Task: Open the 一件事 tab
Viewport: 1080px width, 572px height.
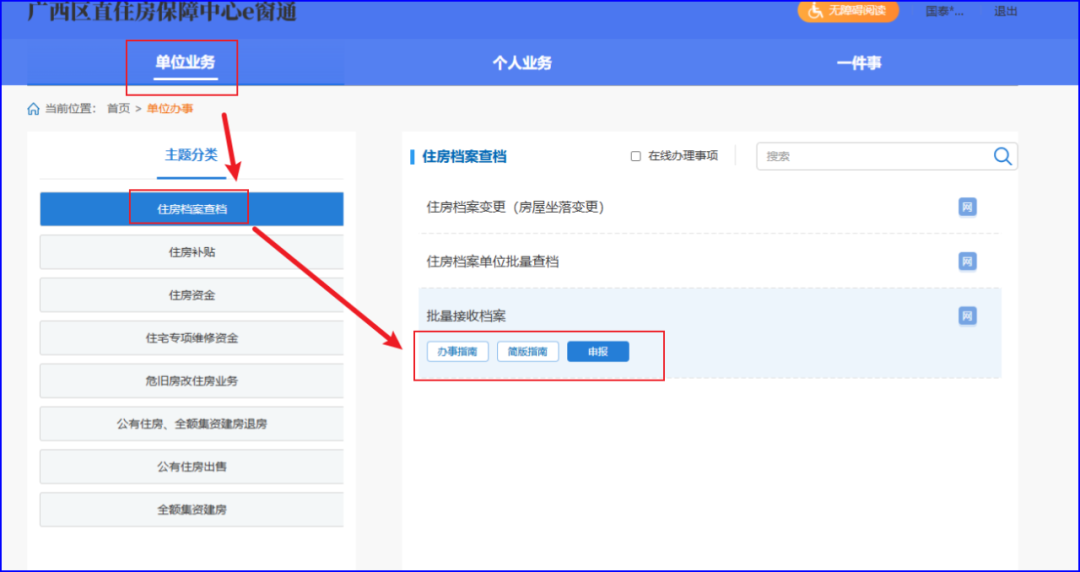Action: click(858, 63)
